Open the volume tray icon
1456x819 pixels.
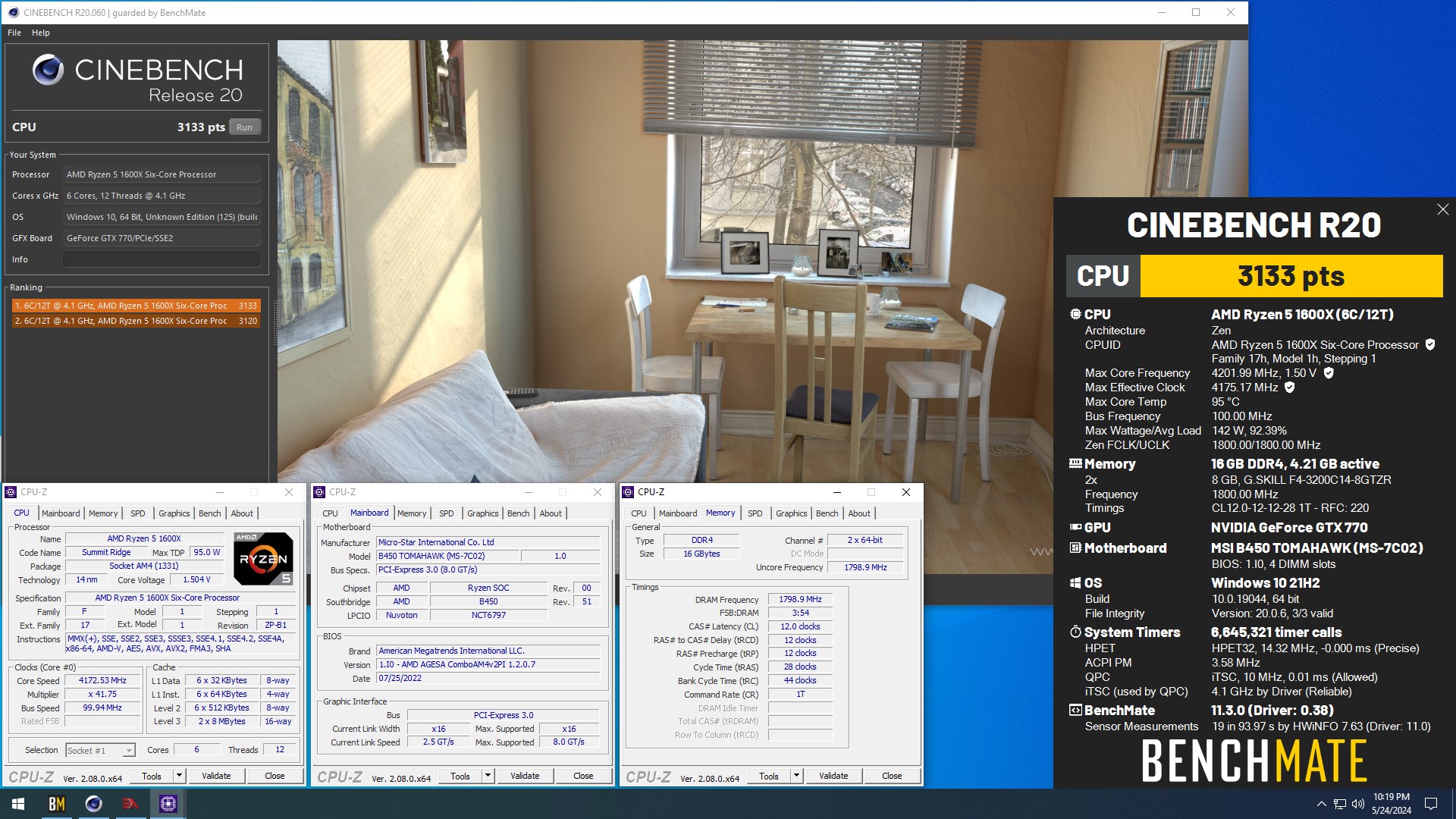click(1357, 804)
